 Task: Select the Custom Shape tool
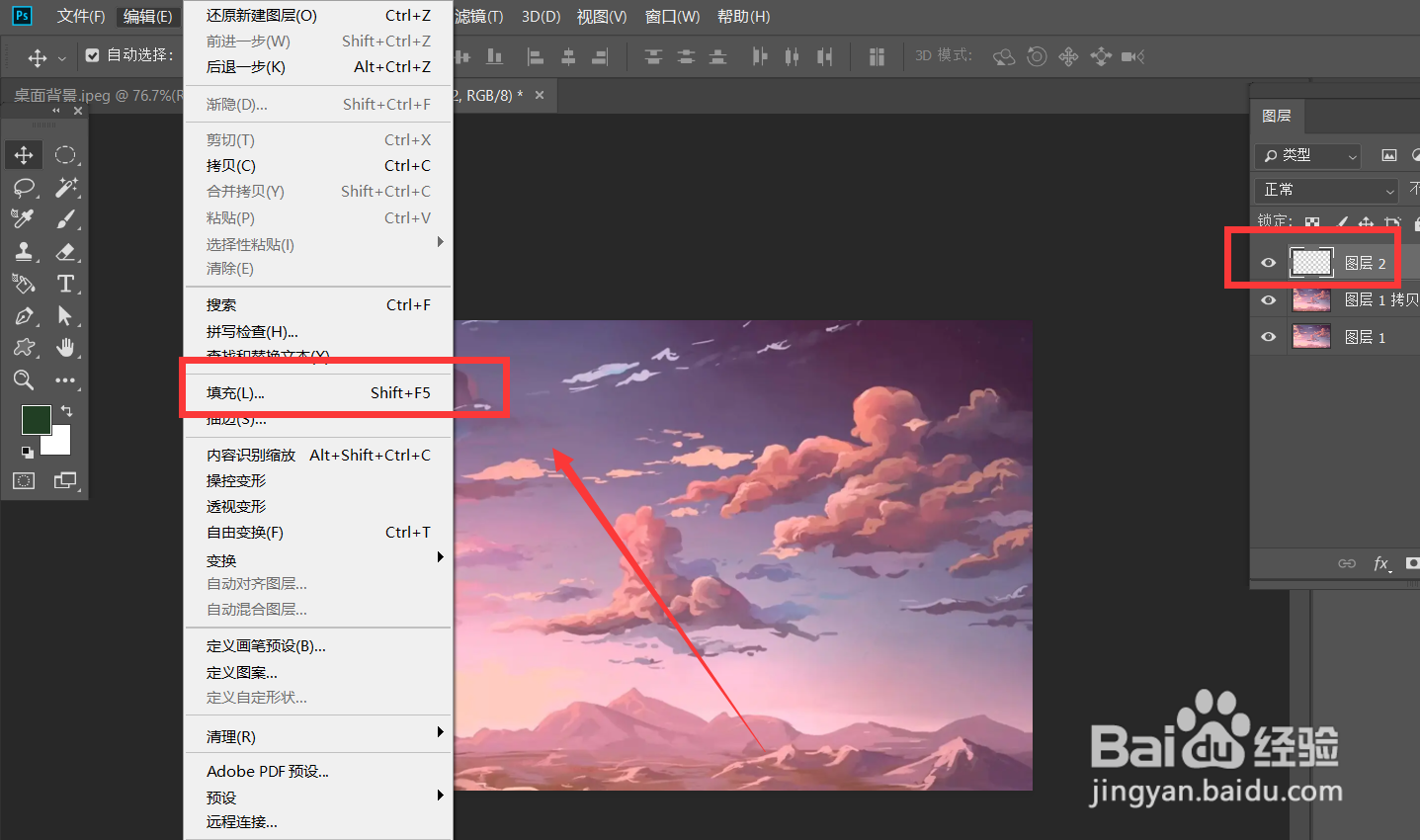click(24, 348)
